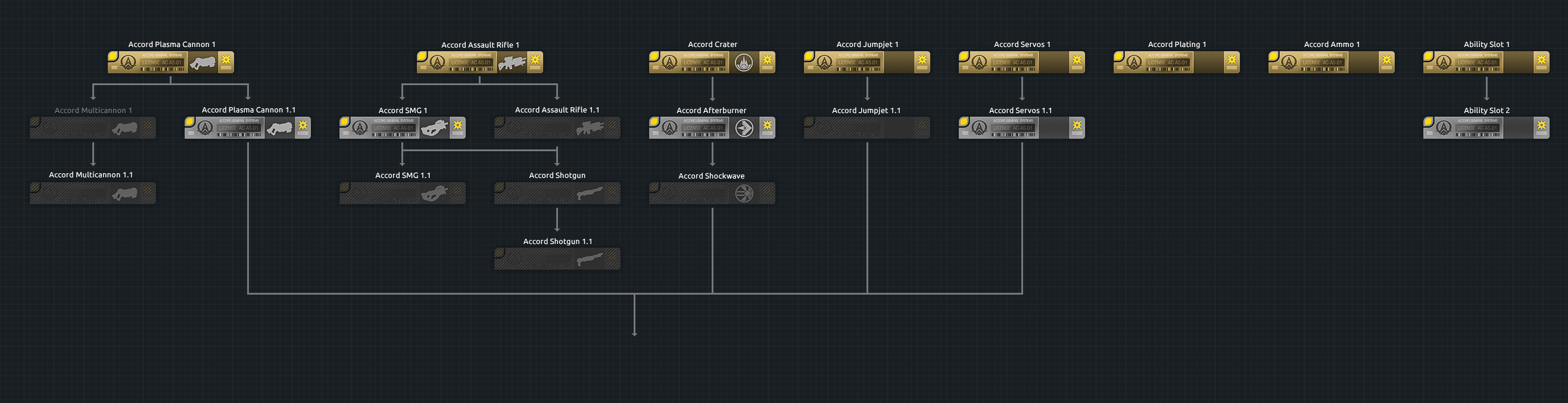Viewport: 1568px width, 403px height.
Task: Click the 'Accord Multicannon 1' greyed label
Action: tap(93, 110)
